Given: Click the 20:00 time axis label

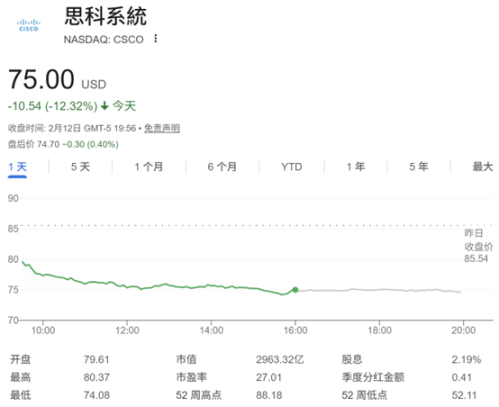Looking at the screenshot, I should click(x=464, y=330).
